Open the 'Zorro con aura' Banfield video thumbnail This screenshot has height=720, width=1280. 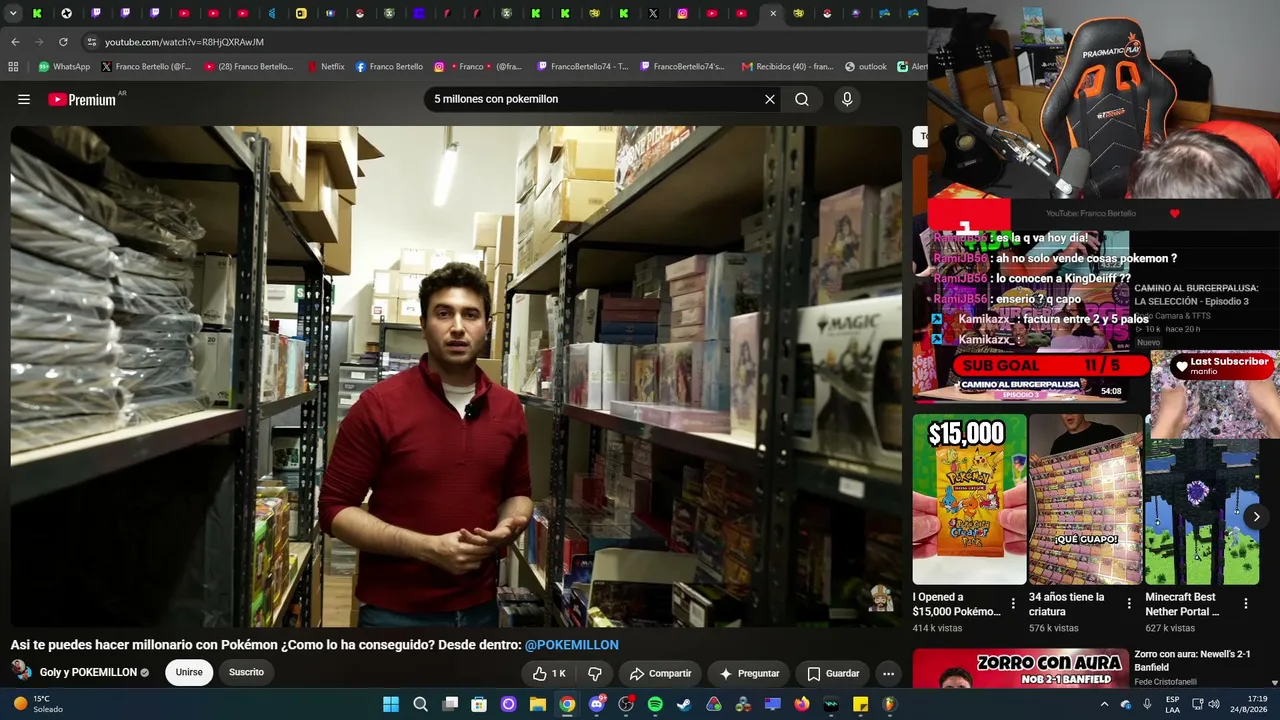(x=1019, y=668)
